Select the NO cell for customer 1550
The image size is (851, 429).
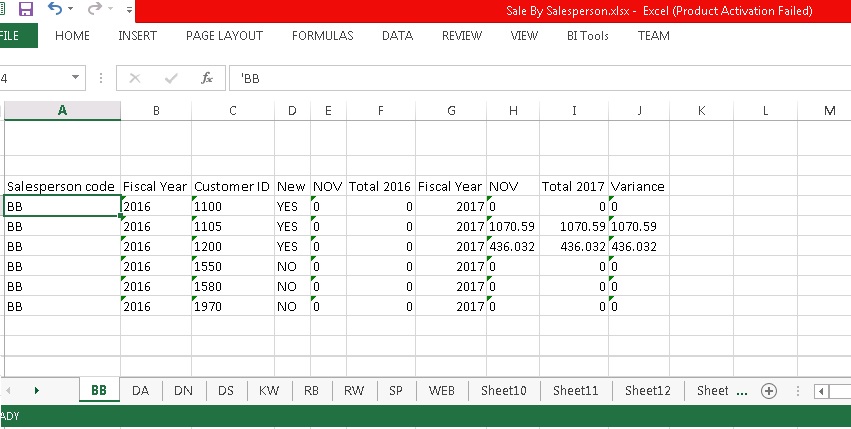point(292,267)
